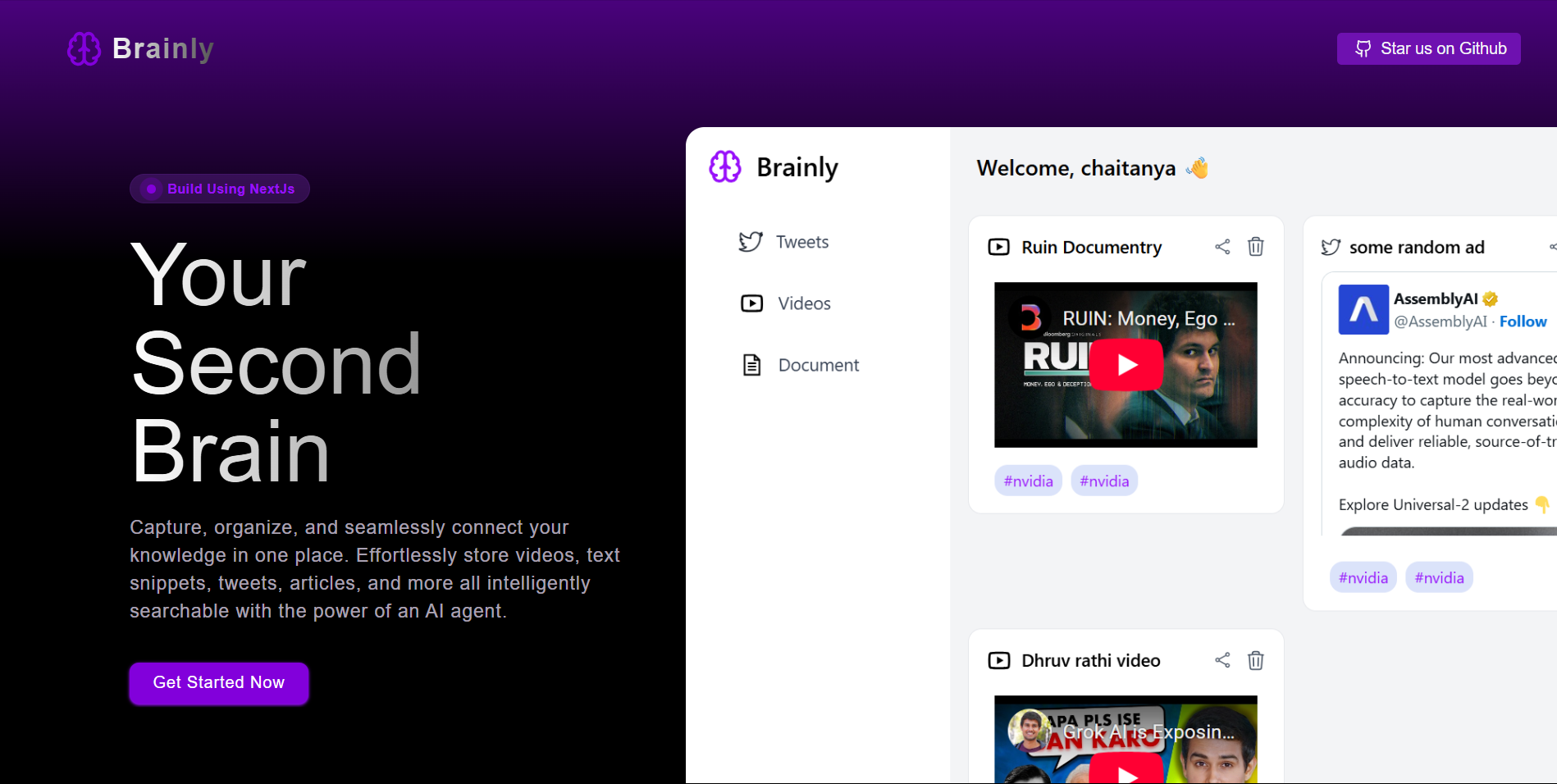Click video icon on Dhruv rathi card

[x=999, y=660]
